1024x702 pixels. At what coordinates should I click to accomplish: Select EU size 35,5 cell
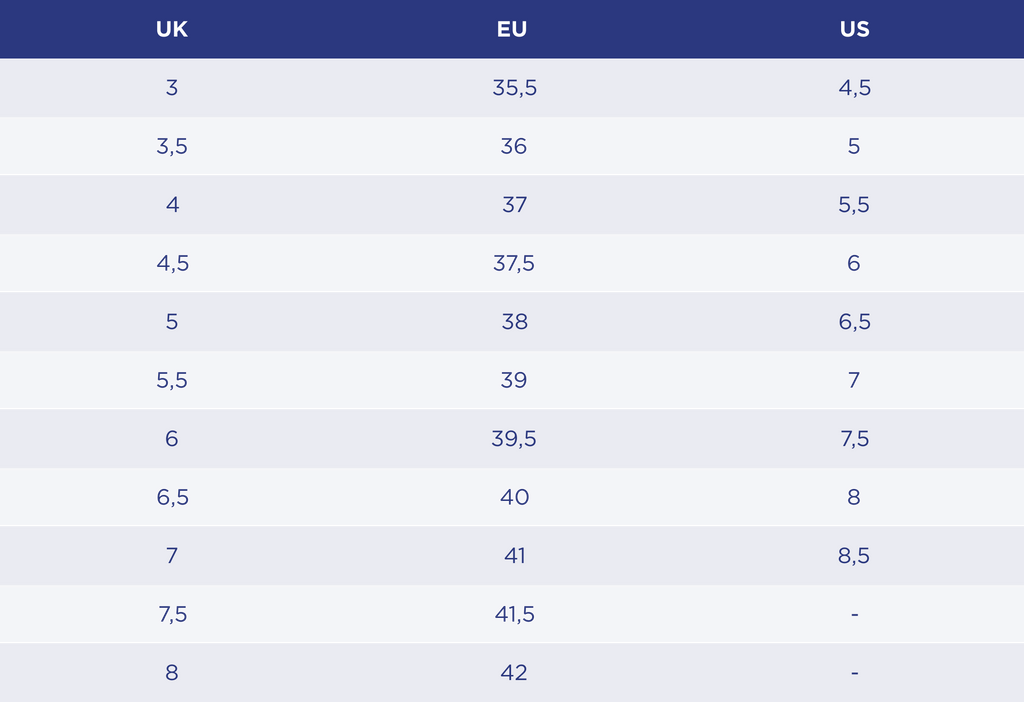click(x=514, y=88)
